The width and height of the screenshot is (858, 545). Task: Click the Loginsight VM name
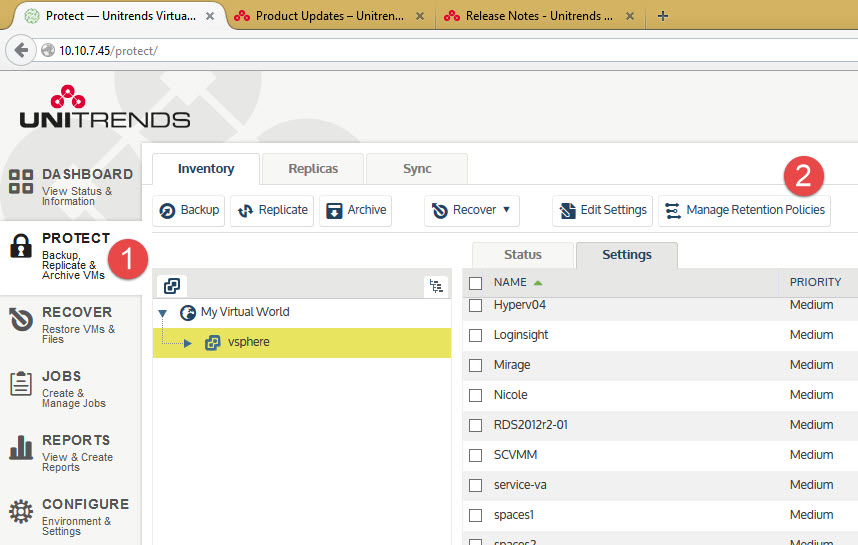point(520,335)
